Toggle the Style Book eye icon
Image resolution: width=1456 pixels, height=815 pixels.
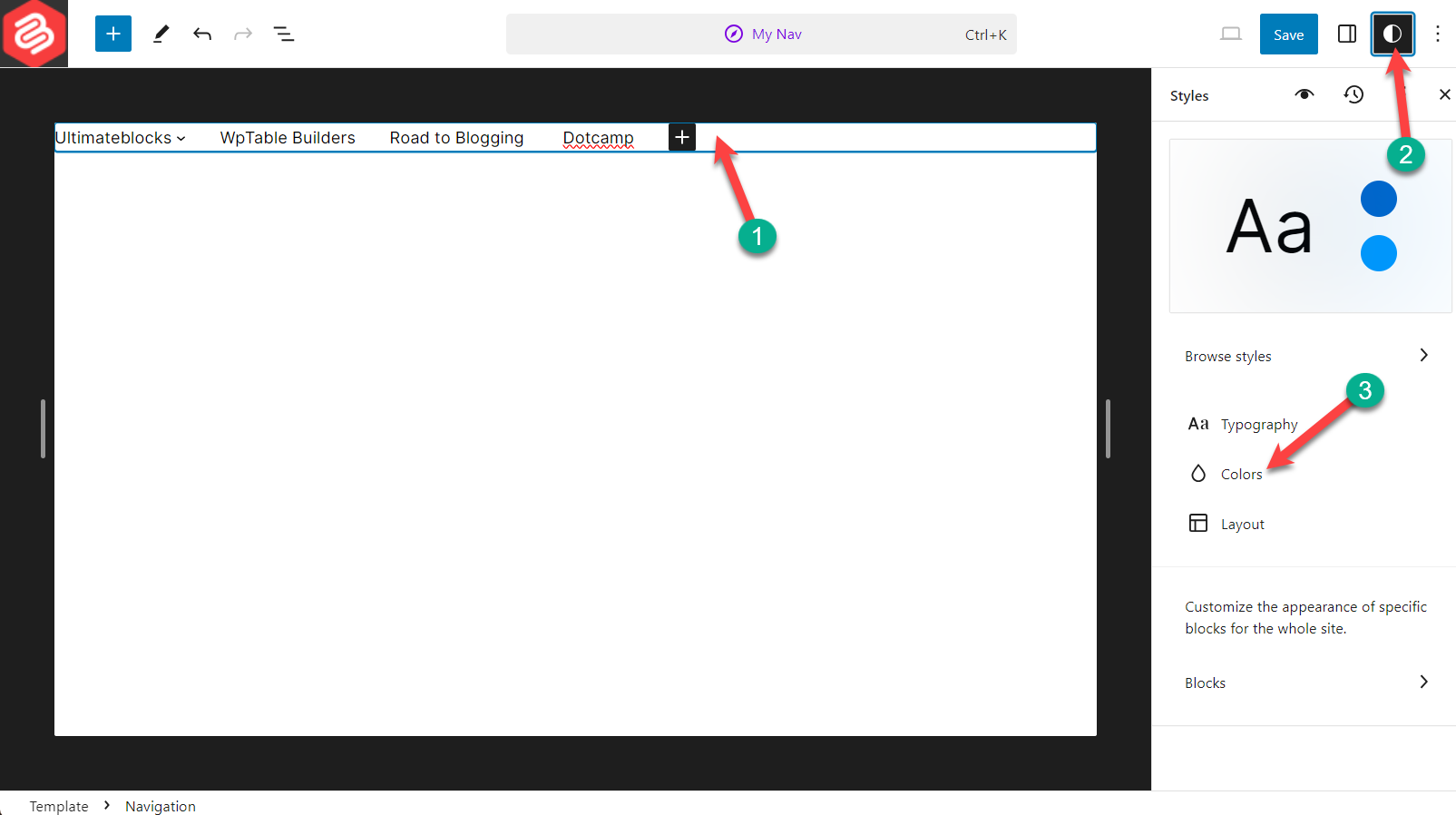pyautogui.click(x=1305, y=95)
